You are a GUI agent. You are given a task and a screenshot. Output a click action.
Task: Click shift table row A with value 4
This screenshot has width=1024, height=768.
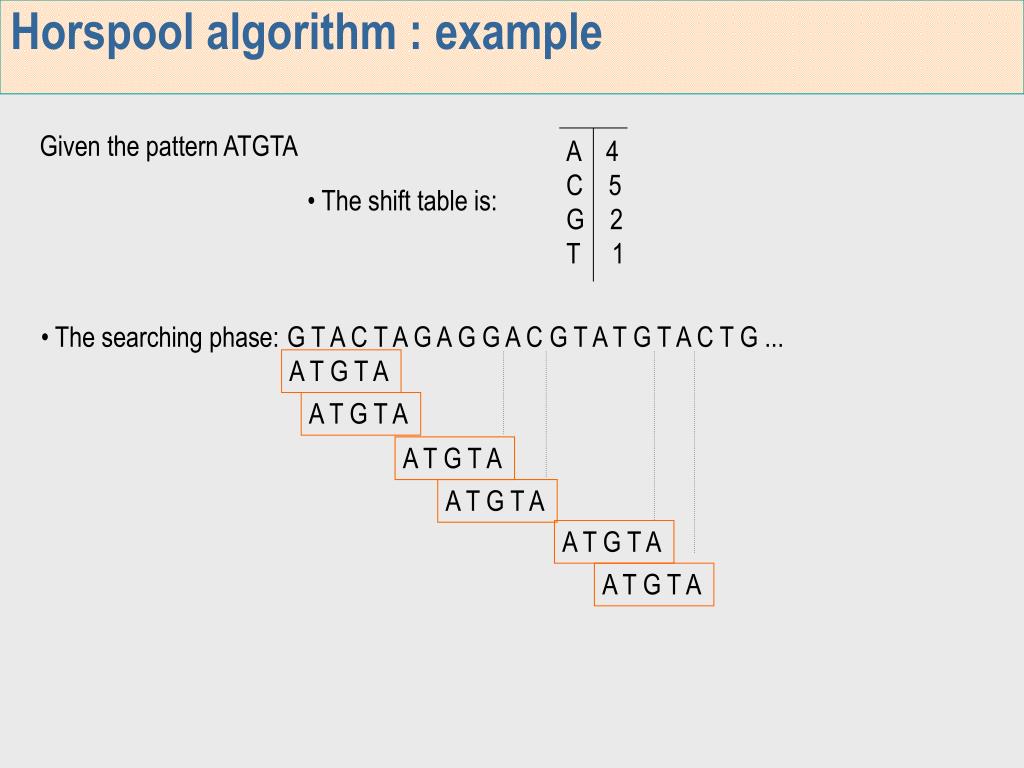pos(592,152)
